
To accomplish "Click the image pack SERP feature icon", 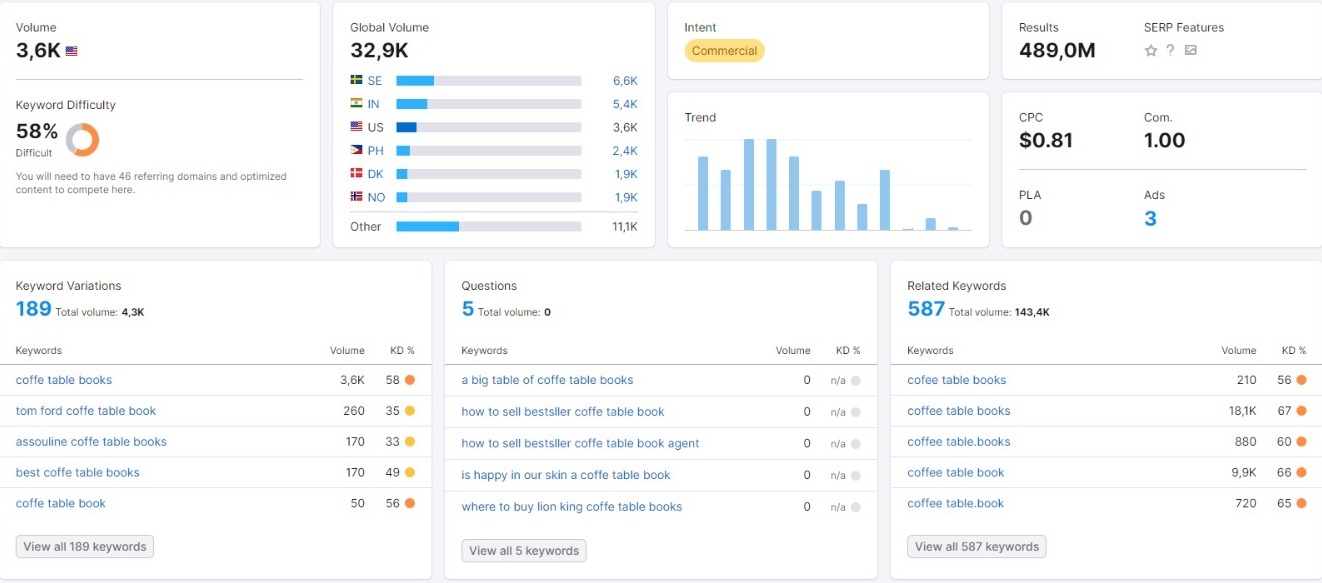I will [1190, 50].
